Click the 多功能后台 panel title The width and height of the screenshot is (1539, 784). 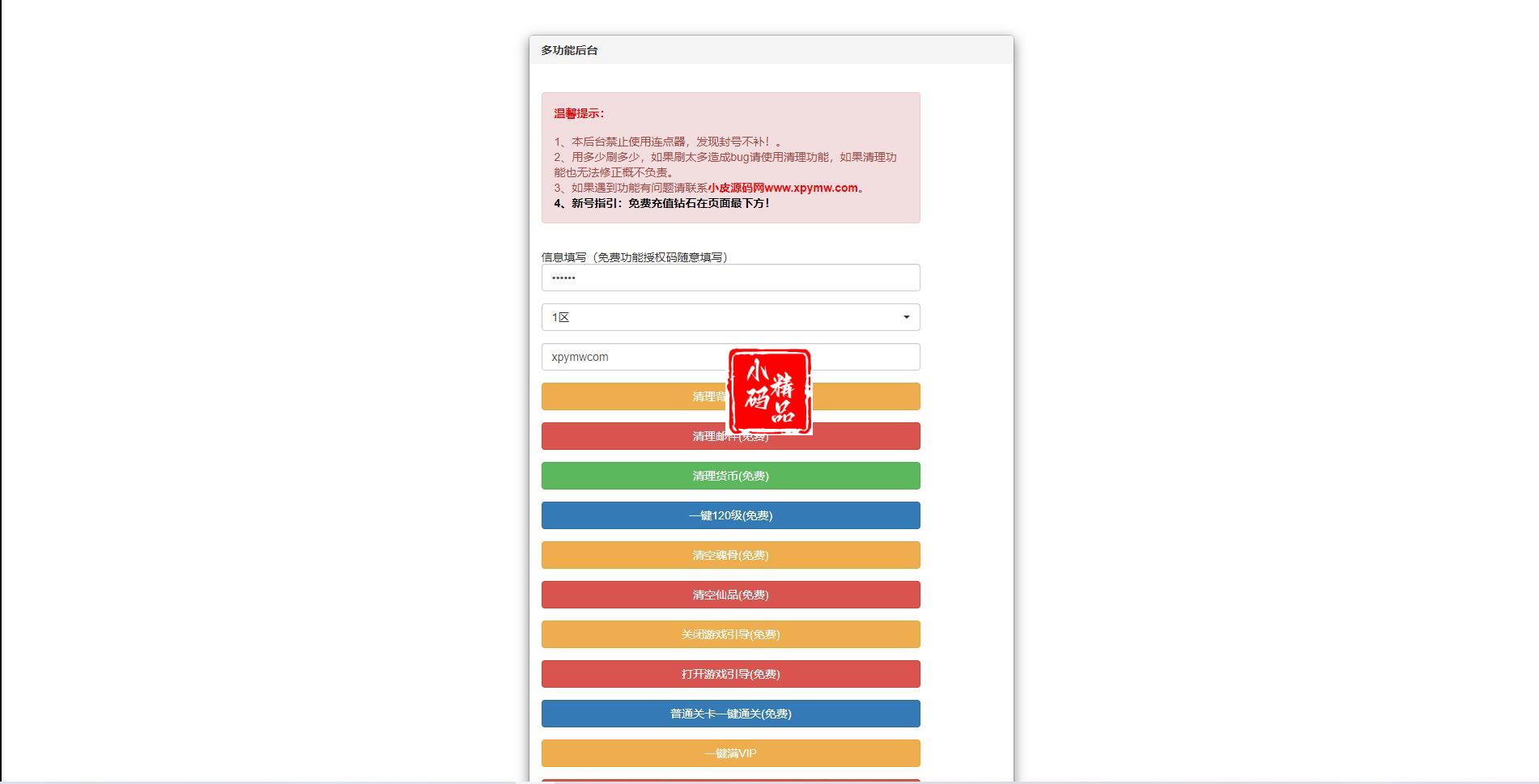pyautogui.click(x=569, y=50)
